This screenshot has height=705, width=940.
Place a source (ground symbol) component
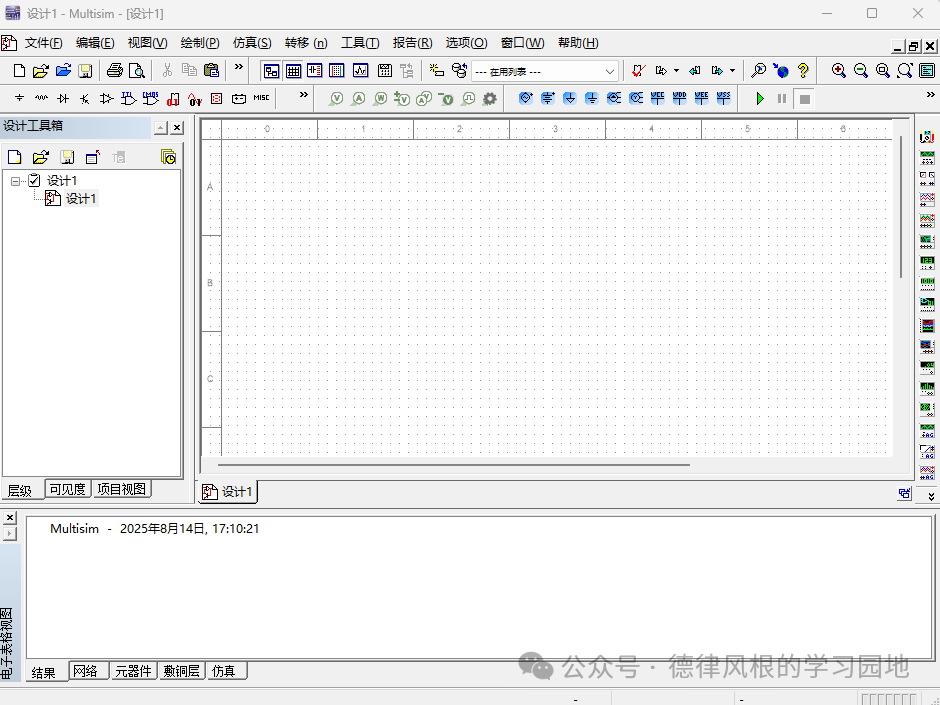tap(19, 99)
